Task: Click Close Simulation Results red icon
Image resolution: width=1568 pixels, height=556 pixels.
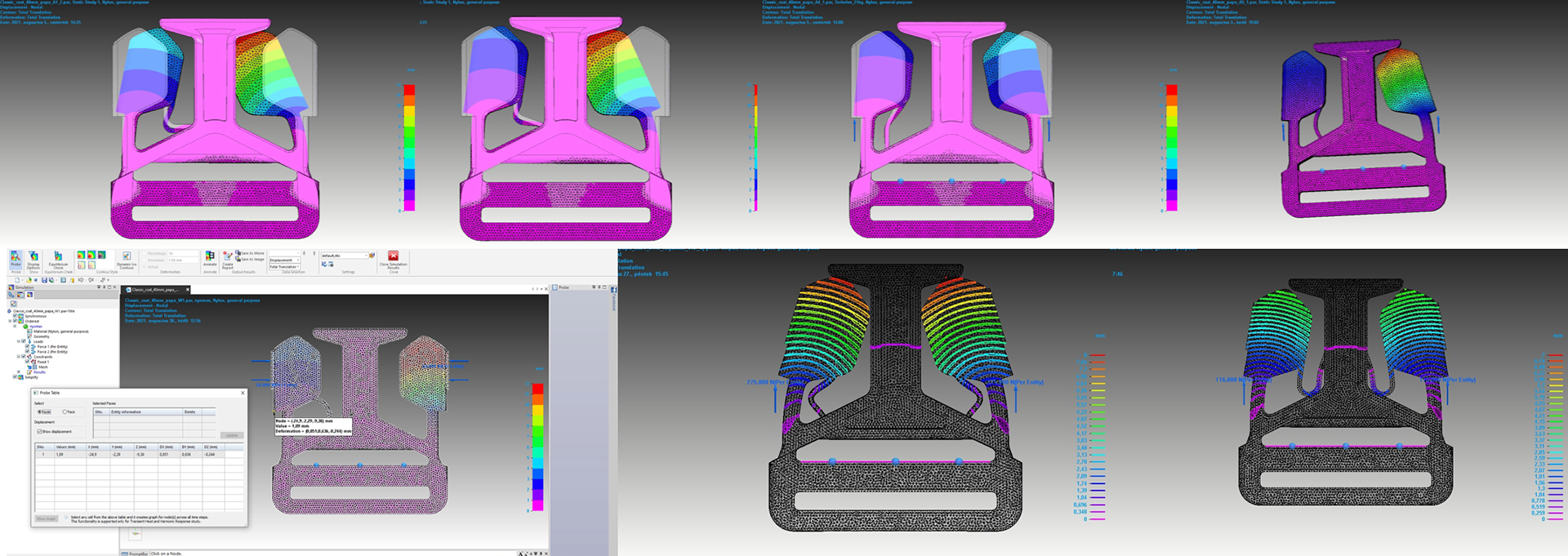Action: [x=393, y=256]
